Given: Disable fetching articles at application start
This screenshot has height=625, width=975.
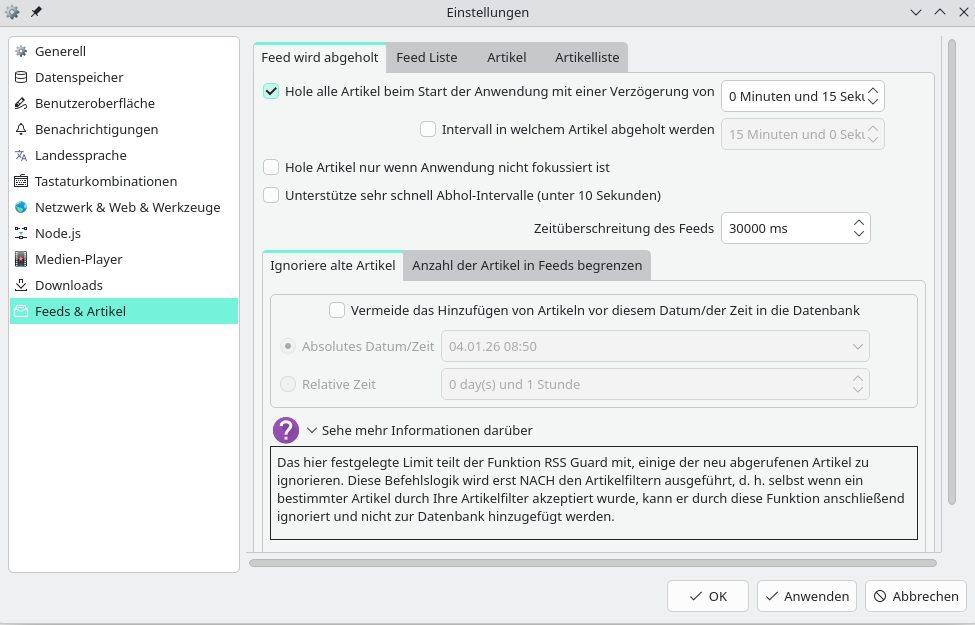Looking at the screenshot, I should coord(271,91).
